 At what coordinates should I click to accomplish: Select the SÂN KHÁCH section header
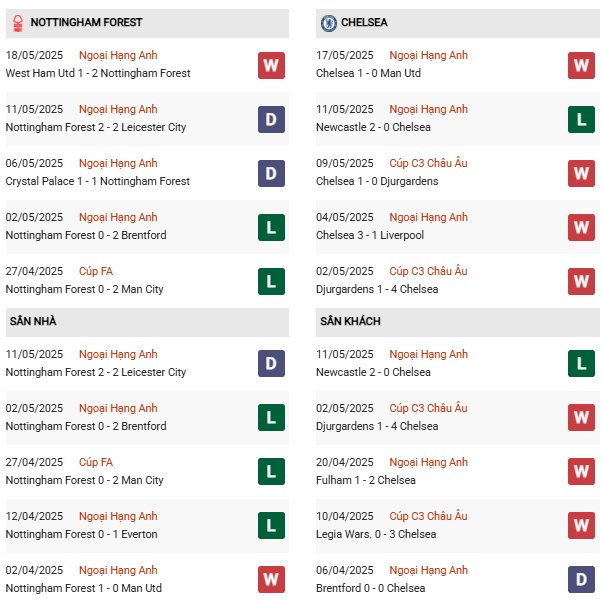pos(350,321)
